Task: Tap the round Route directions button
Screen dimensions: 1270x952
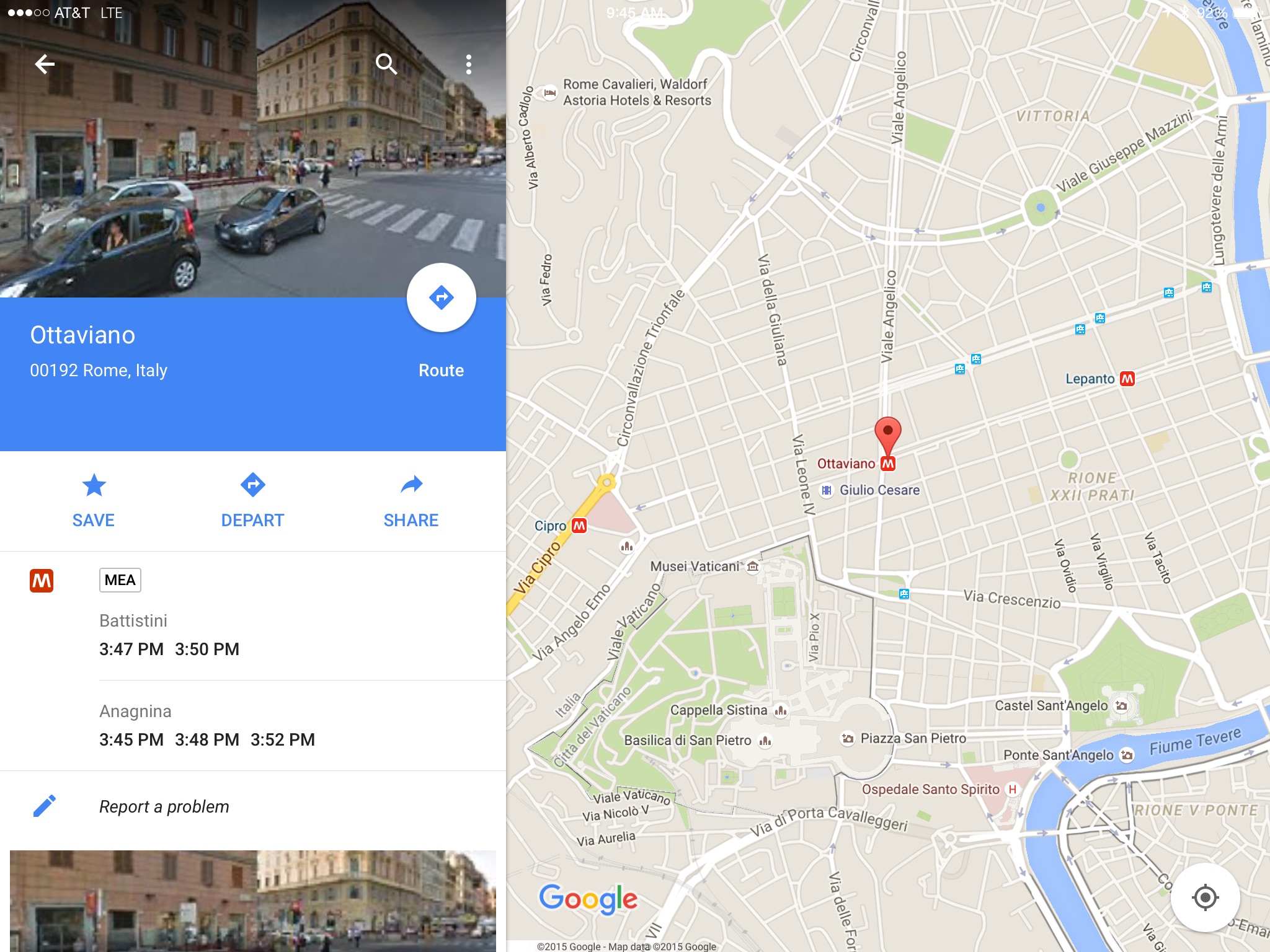Action: coord(441,297)
